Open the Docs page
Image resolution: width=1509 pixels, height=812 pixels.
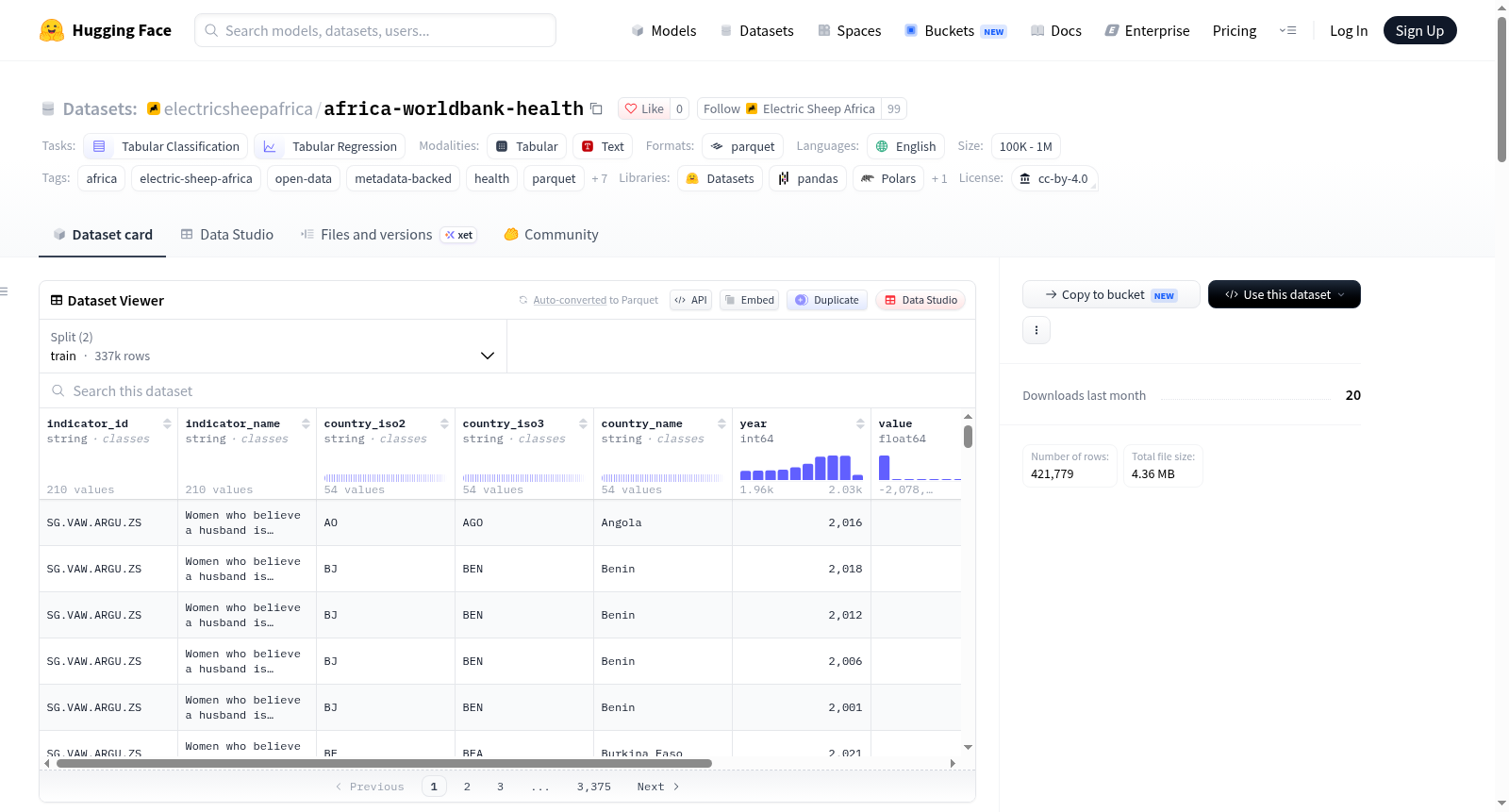click(1056, 30)
